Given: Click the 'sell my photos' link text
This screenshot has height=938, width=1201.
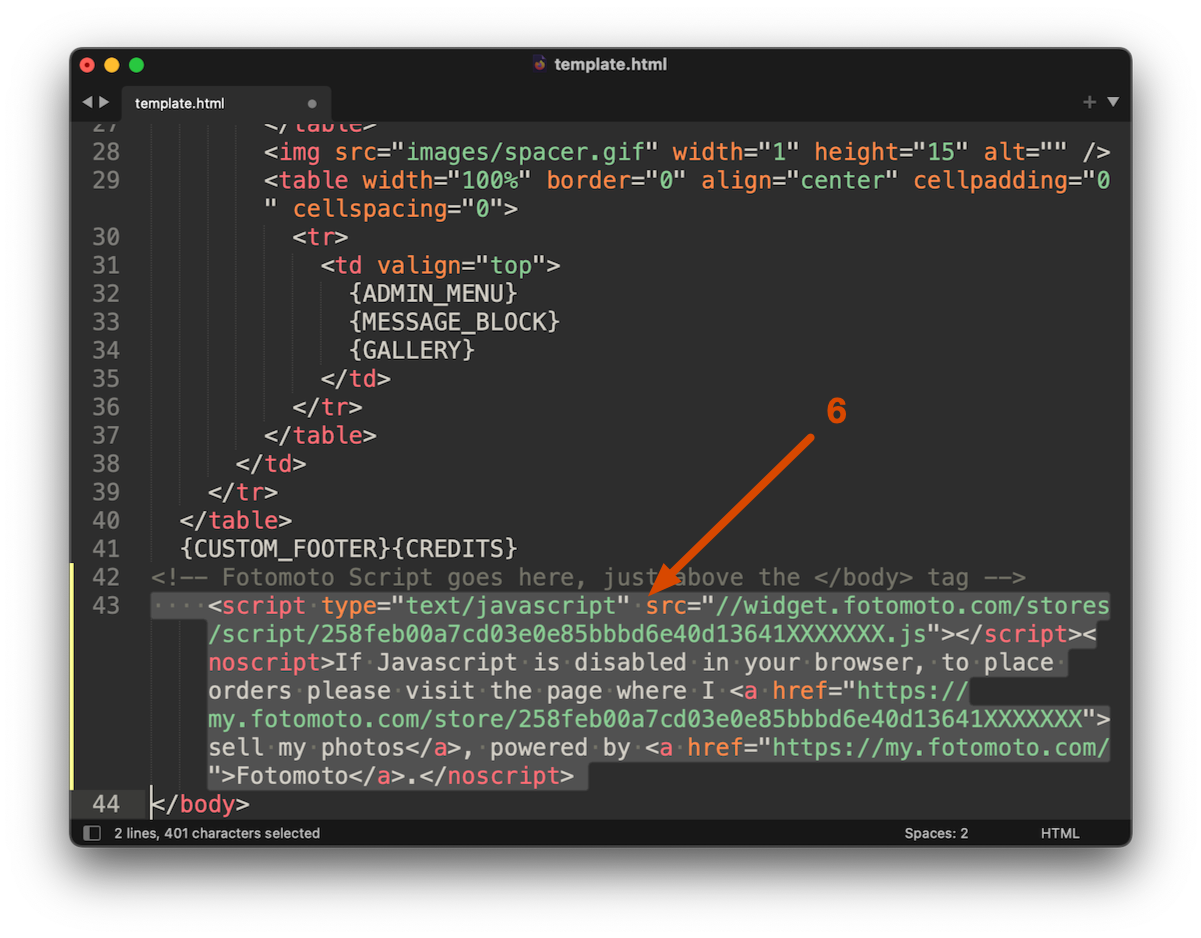Looking at the screenshot, I should [x=306, y=747].
